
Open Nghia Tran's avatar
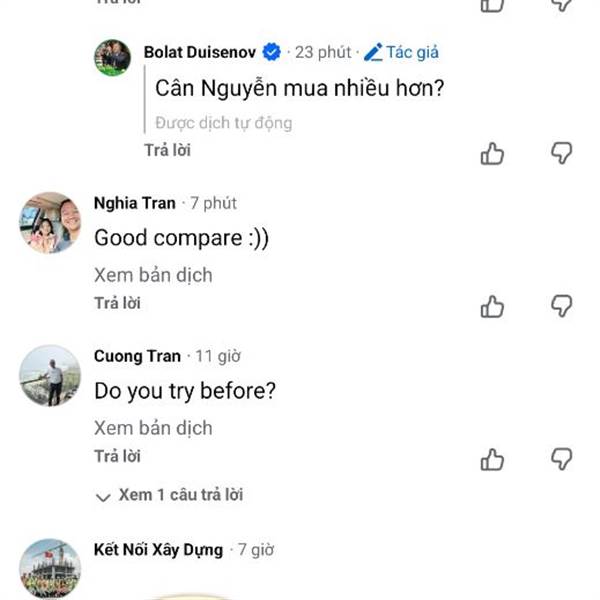pyautogui.click(x=49, y=223)
